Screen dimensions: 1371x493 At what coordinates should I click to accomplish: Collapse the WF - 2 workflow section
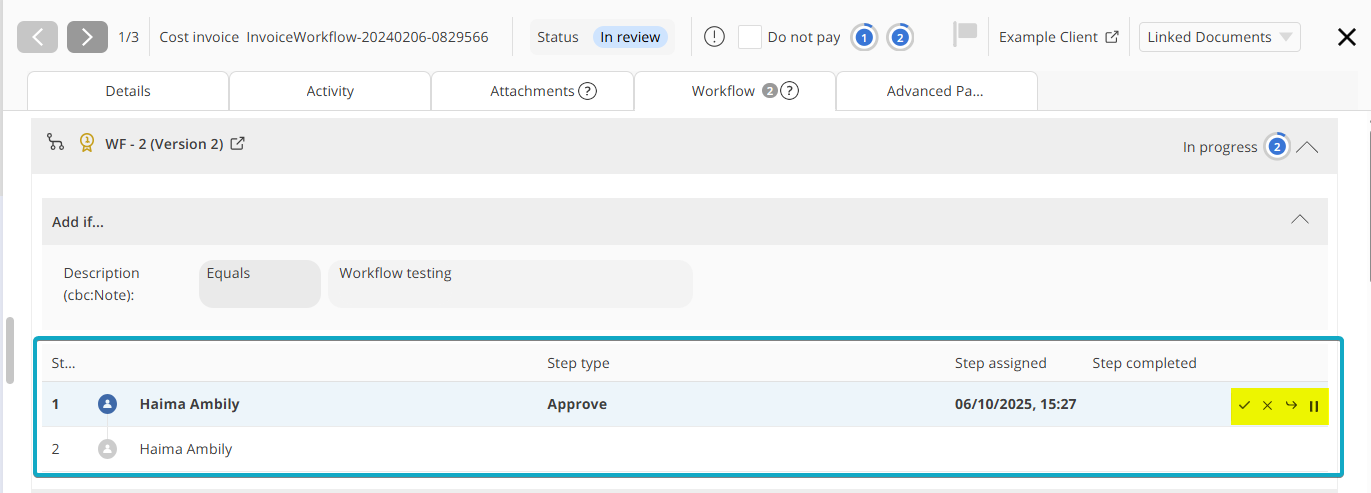point(1307,147)
